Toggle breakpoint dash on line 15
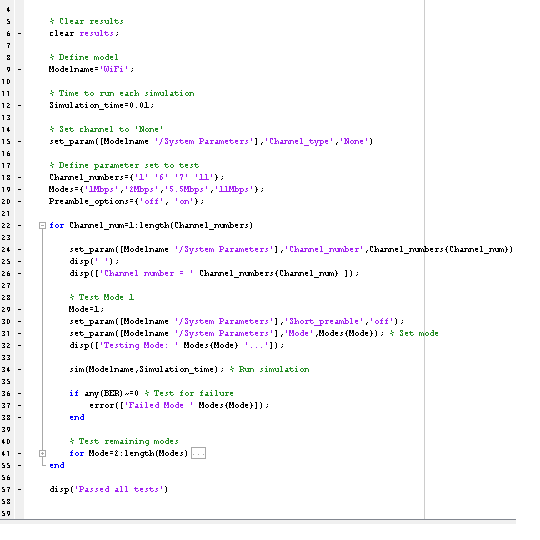 (x=20, y=142)
